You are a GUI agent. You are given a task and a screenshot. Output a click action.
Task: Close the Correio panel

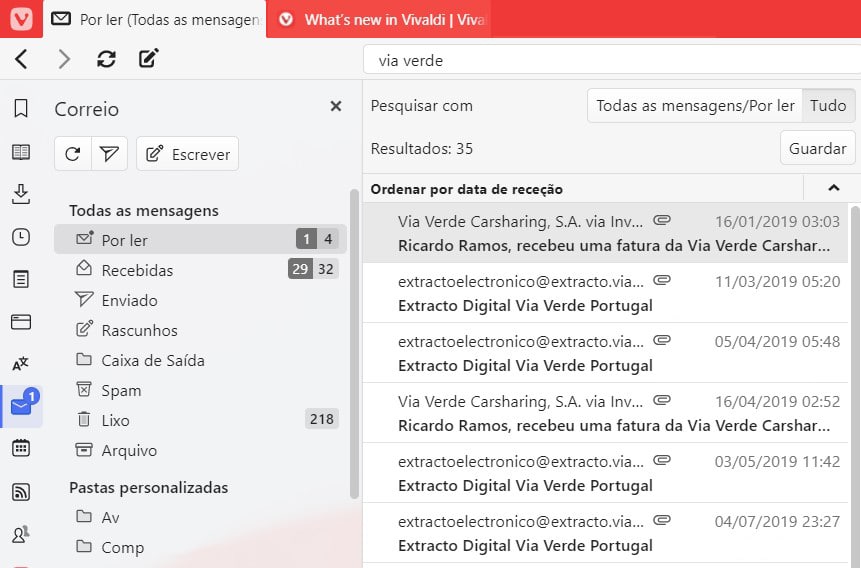pyautogui.click(x=336, y=106)
